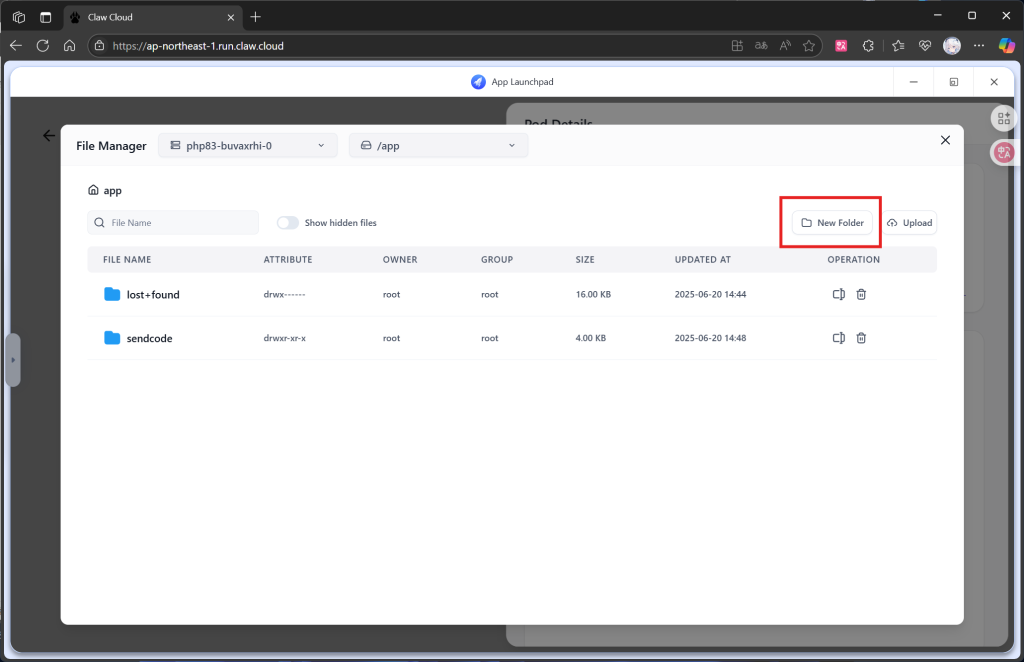
Task: Delete the lost+found folder
Action: (861, 294)
